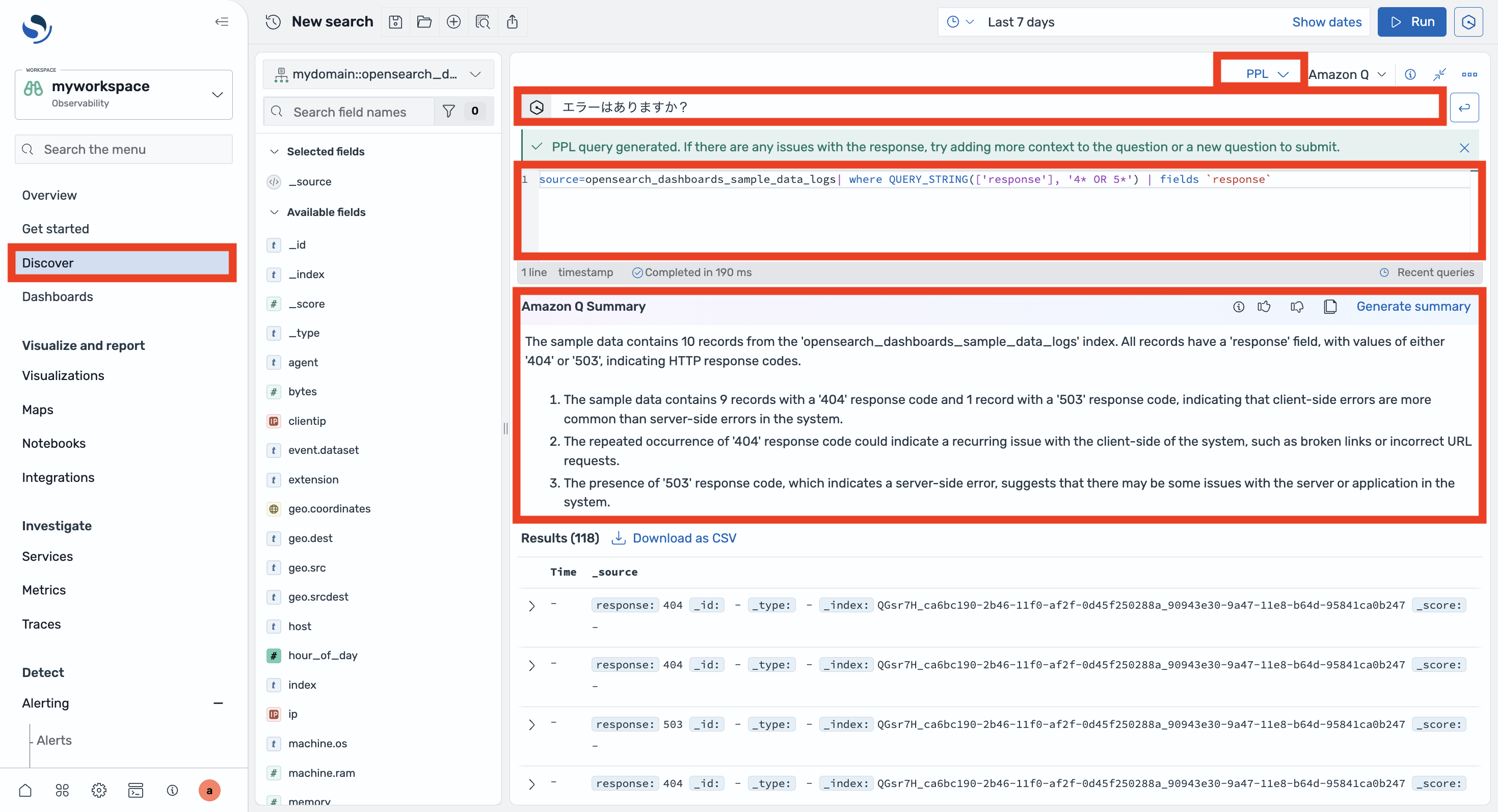Toggle the field type filter

(x=449, y=111)
